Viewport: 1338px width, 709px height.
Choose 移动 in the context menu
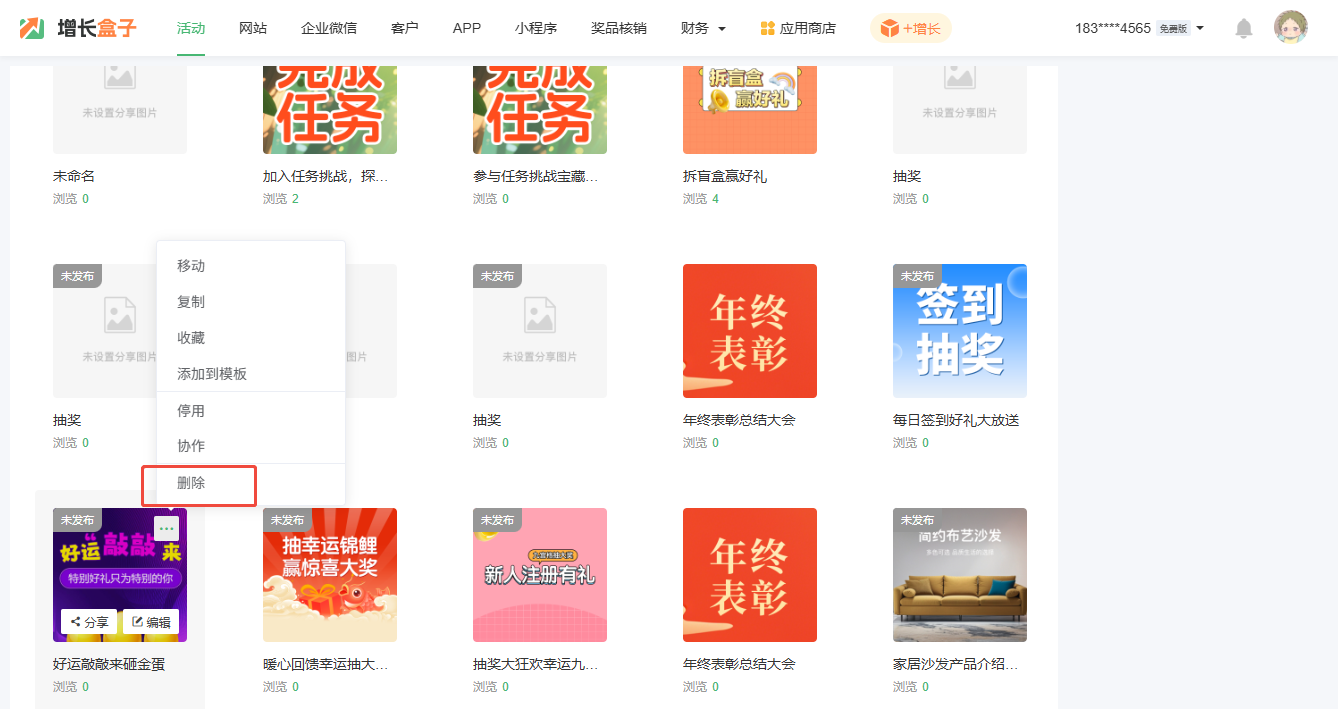pyautogui.click(x=251, y=266)
